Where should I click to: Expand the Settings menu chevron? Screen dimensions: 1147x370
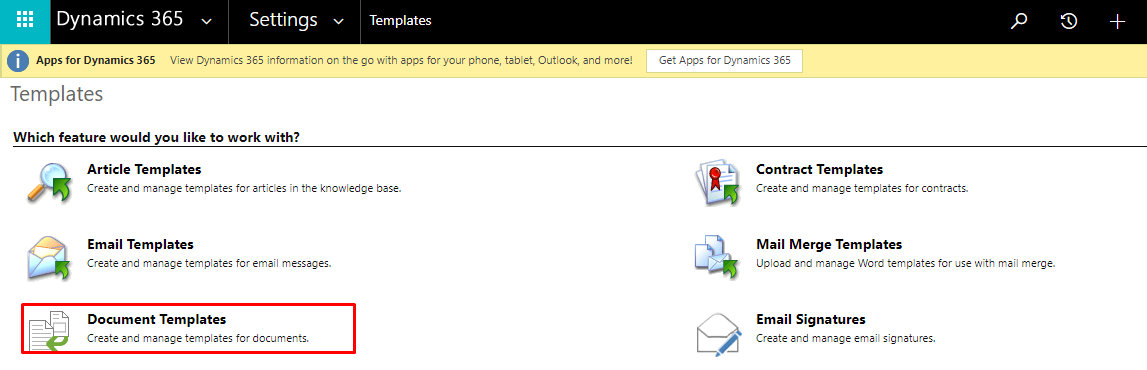[x=338, y=22]
